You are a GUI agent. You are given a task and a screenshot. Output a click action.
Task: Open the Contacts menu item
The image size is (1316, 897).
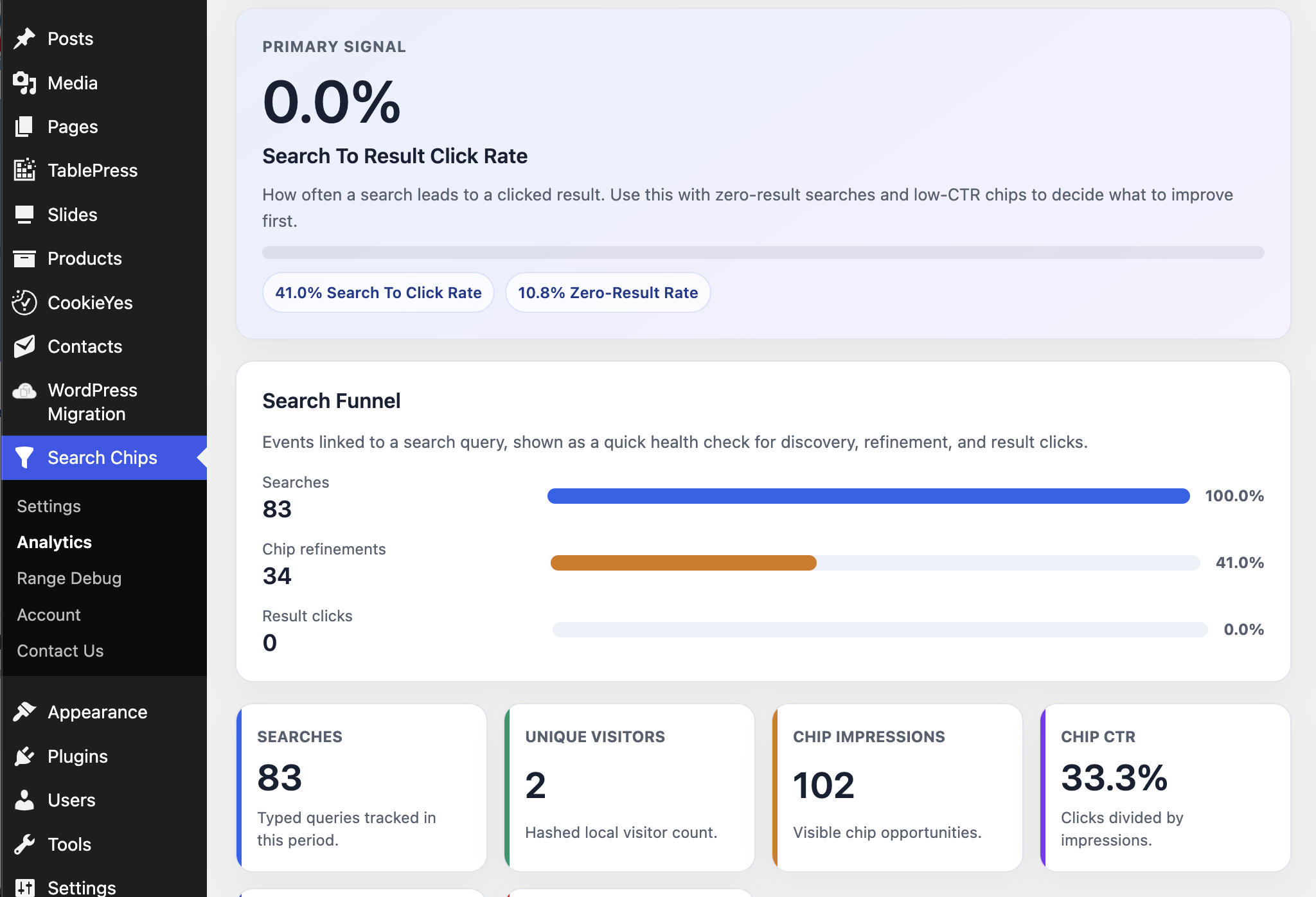point(103,346)
